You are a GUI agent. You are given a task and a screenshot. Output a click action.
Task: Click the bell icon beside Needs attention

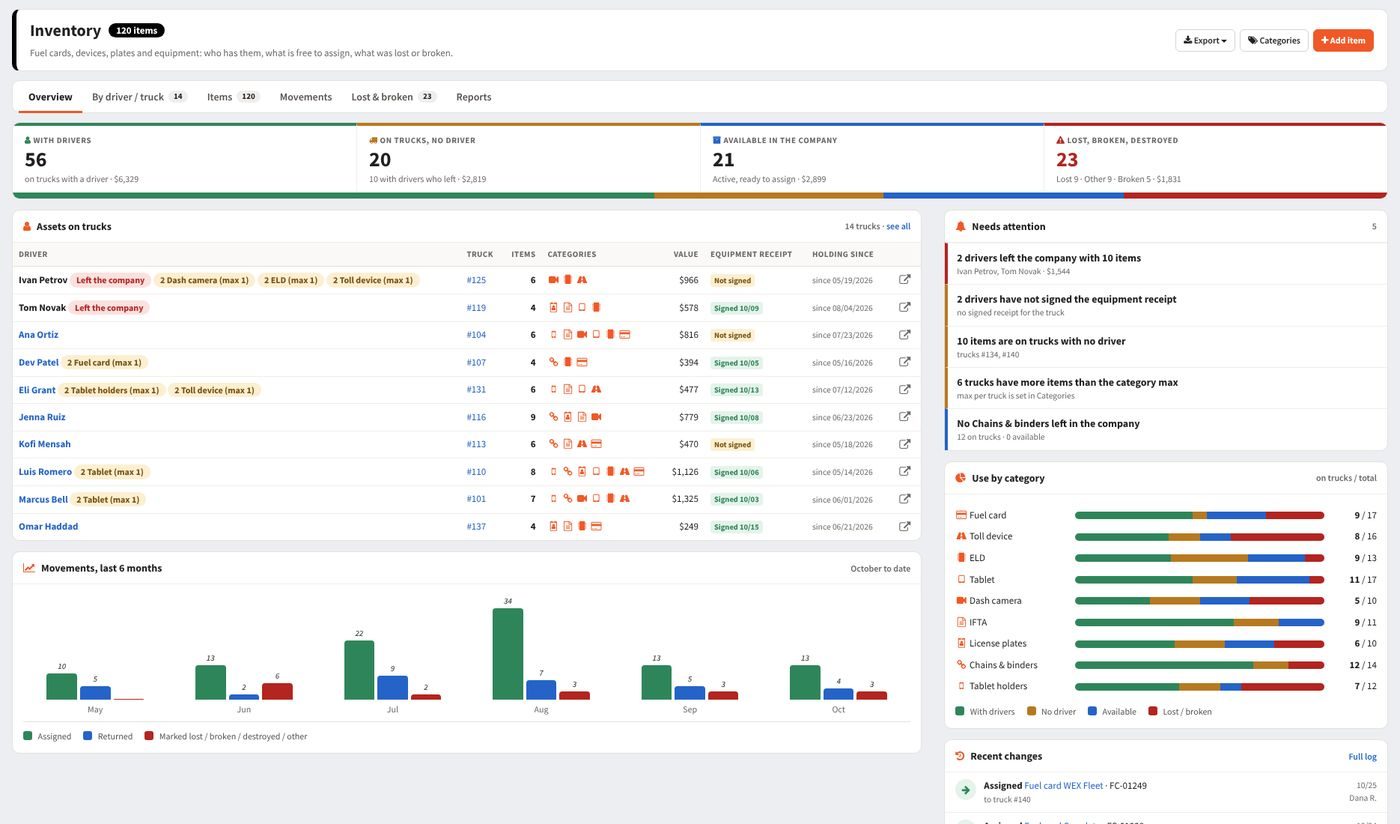click(x=961, y=227)
